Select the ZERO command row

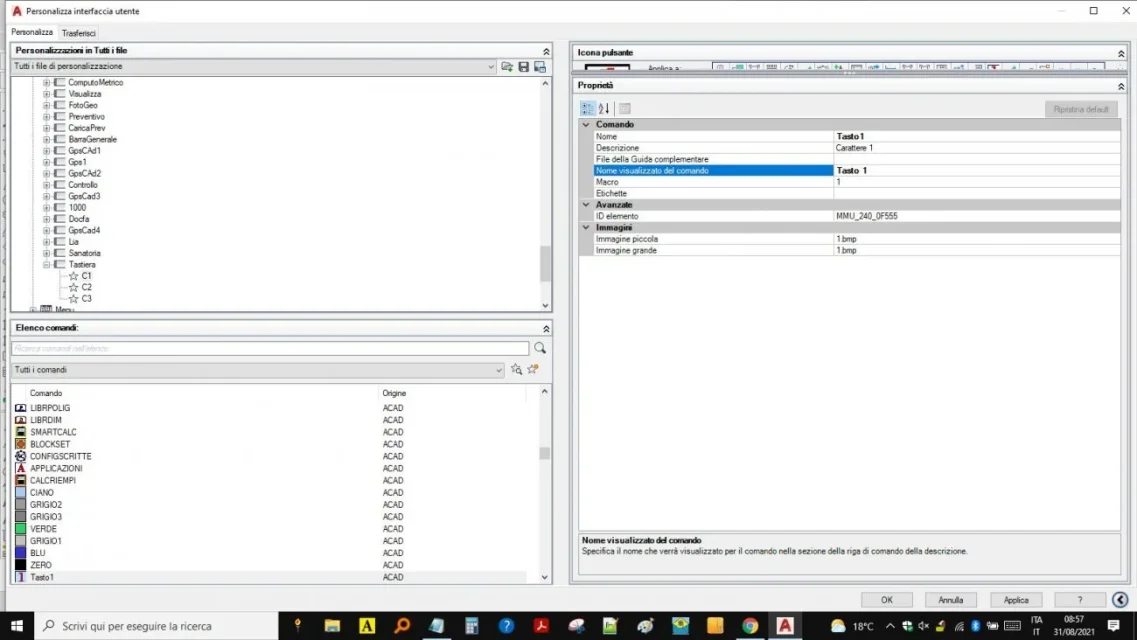coord(270,565)
